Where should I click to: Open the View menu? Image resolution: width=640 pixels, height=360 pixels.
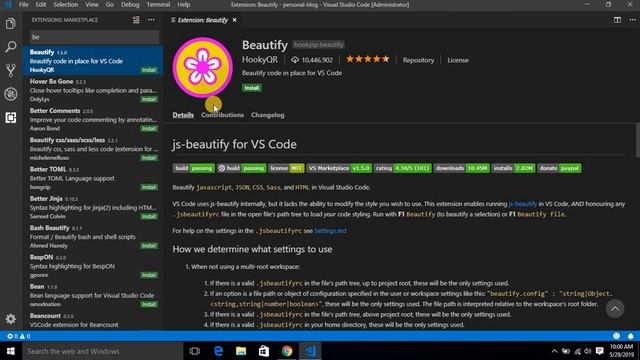(92, 4)
